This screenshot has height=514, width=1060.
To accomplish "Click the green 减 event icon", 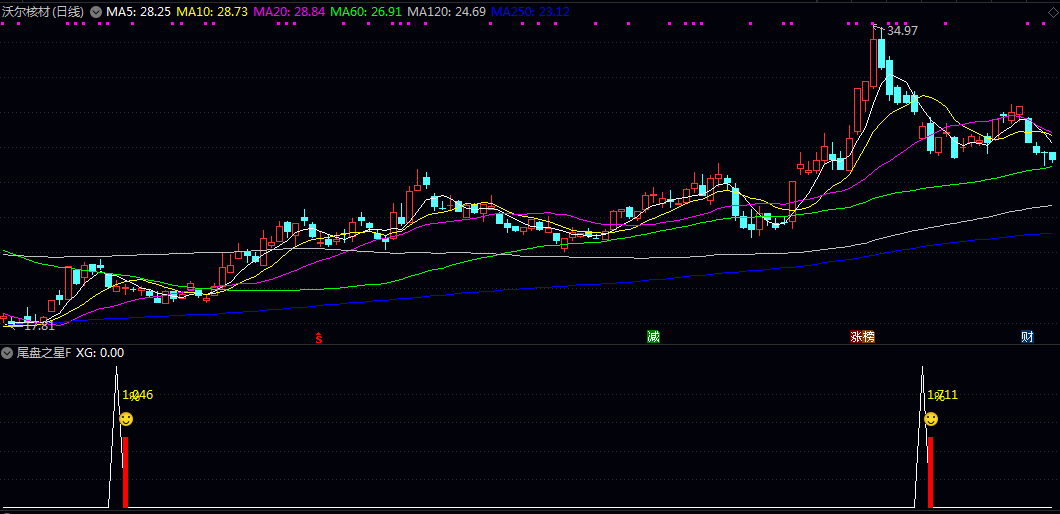I will tap(654, 337).
